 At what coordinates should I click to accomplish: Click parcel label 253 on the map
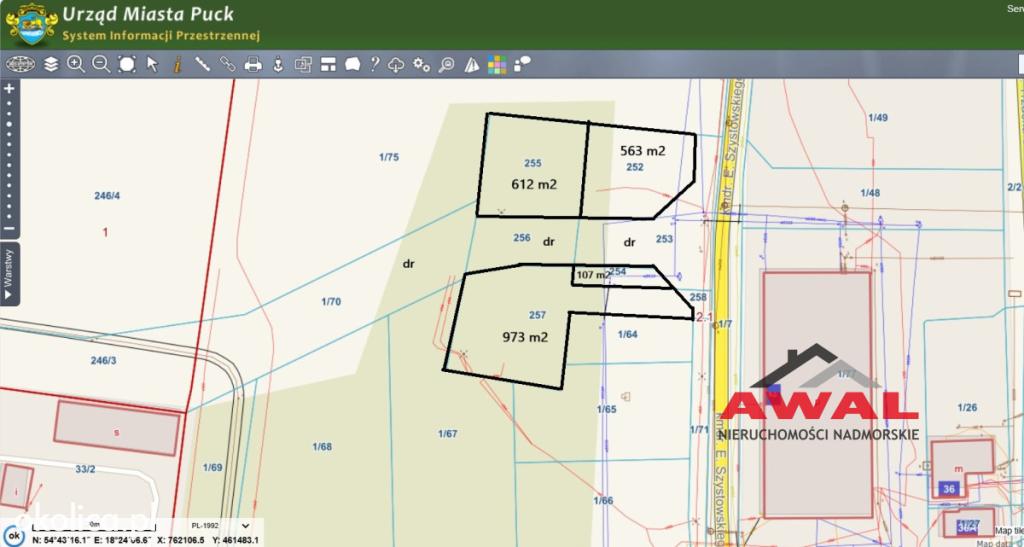(x=664, y=239)
